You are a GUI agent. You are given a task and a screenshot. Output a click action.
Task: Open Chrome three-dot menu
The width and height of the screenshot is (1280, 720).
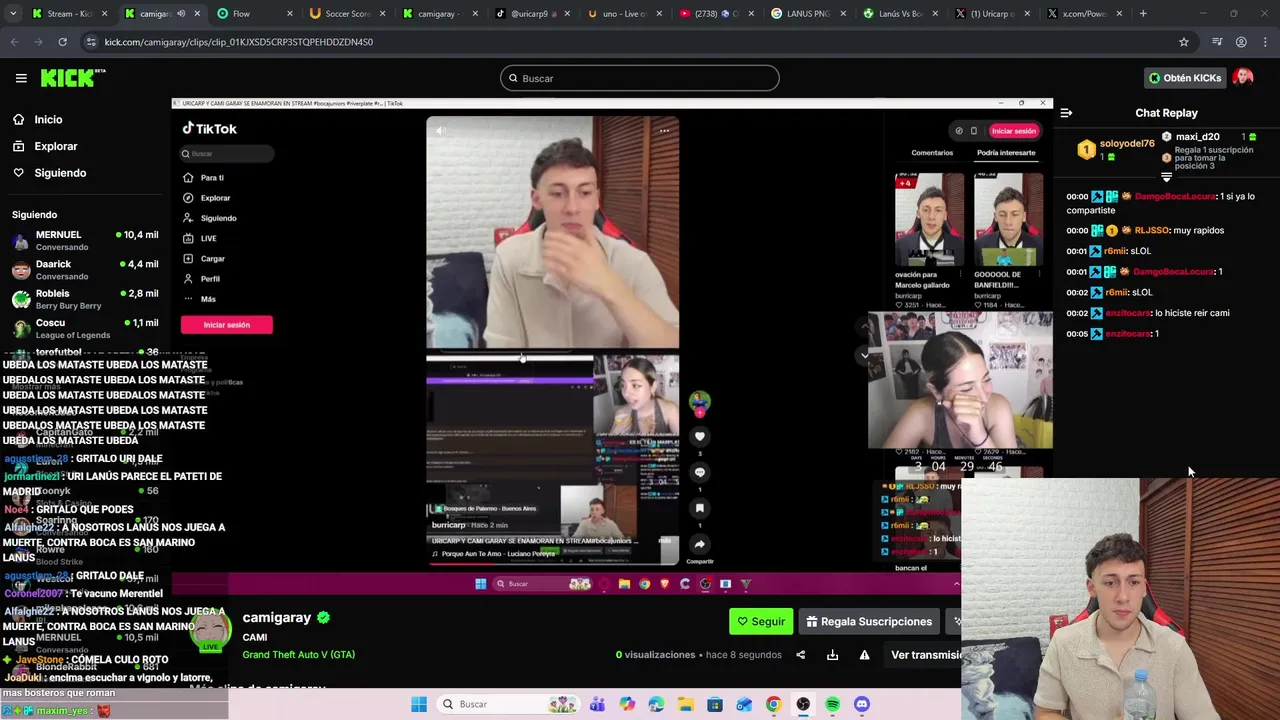coord(1264,42)
